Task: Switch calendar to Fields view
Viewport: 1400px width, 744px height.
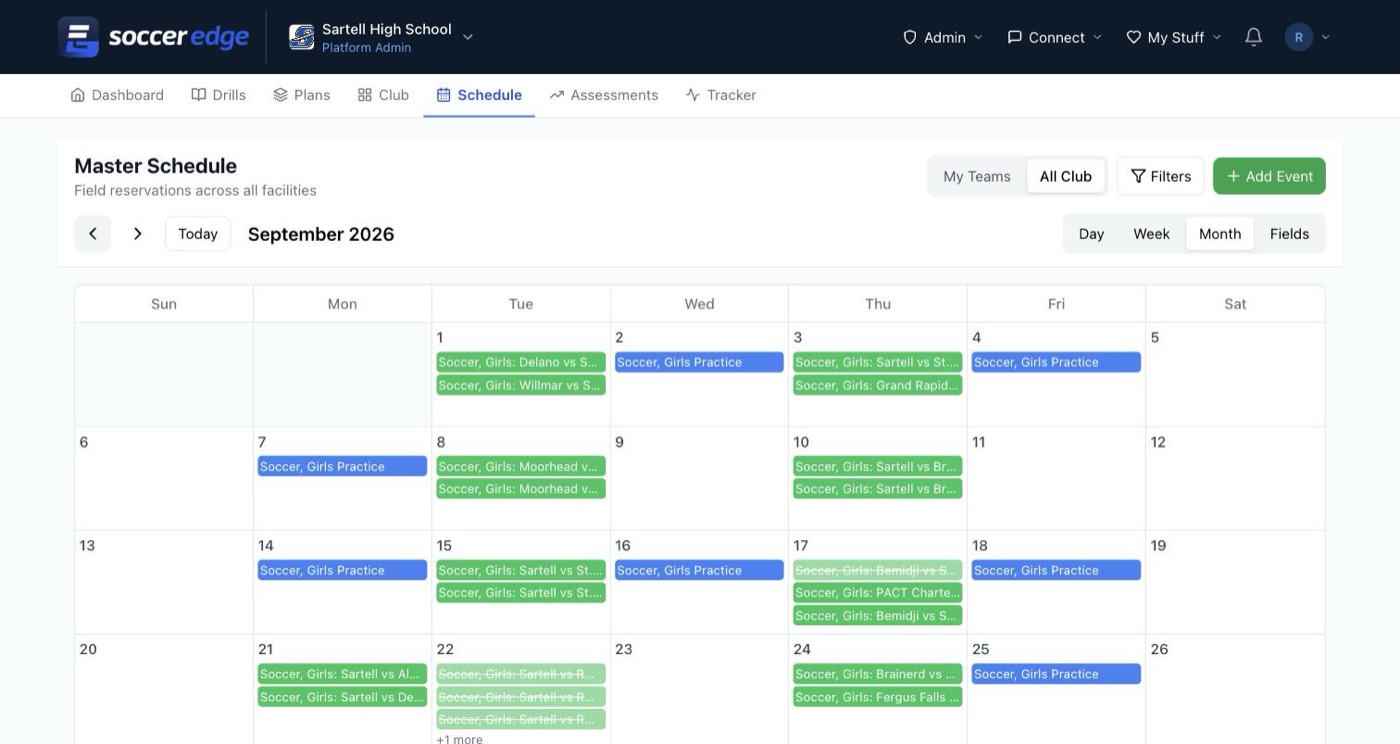Action: point(1289,234)
